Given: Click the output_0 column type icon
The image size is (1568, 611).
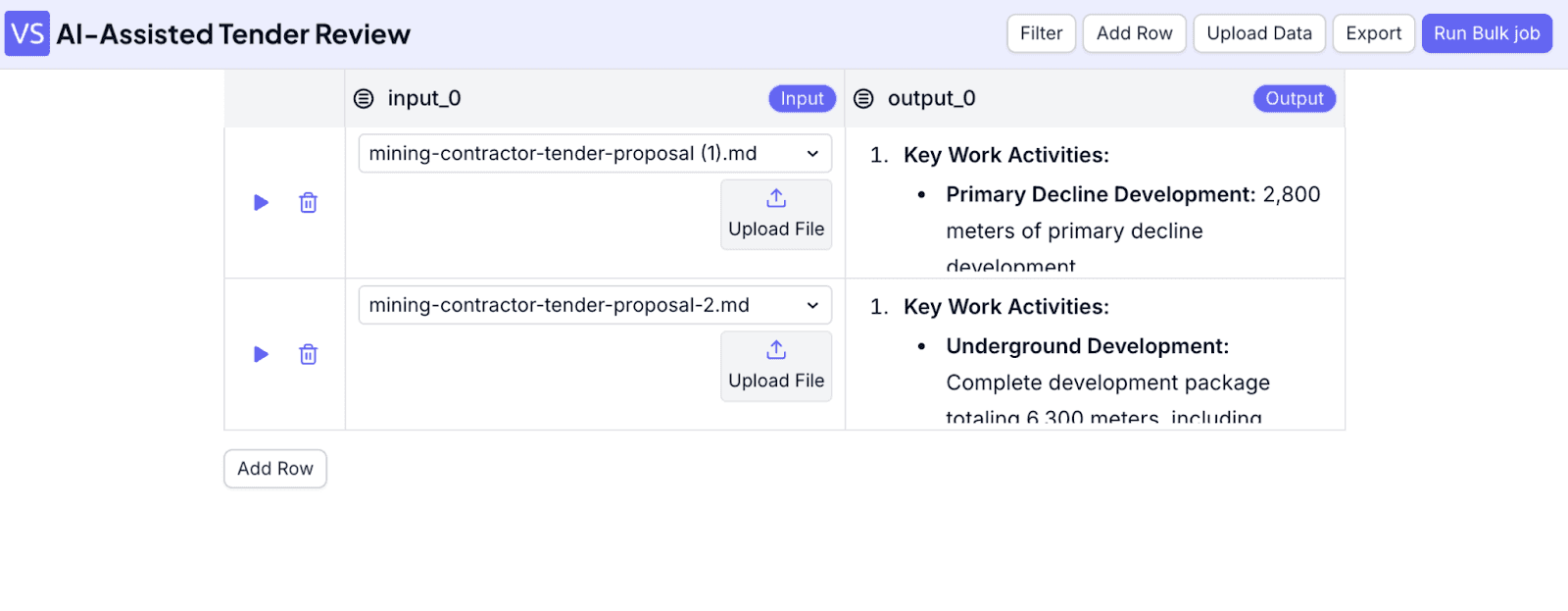Looking at the screenshot, I should 863,98.
